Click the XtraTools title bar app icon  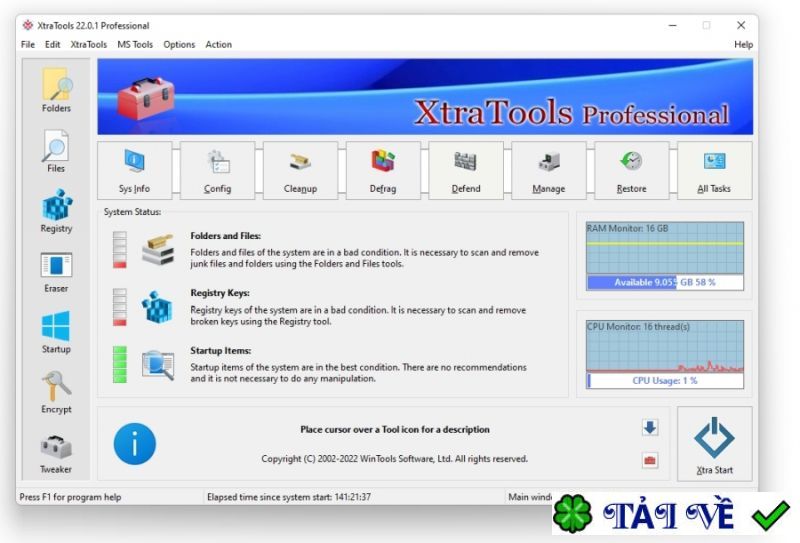[x=28, y=25]
